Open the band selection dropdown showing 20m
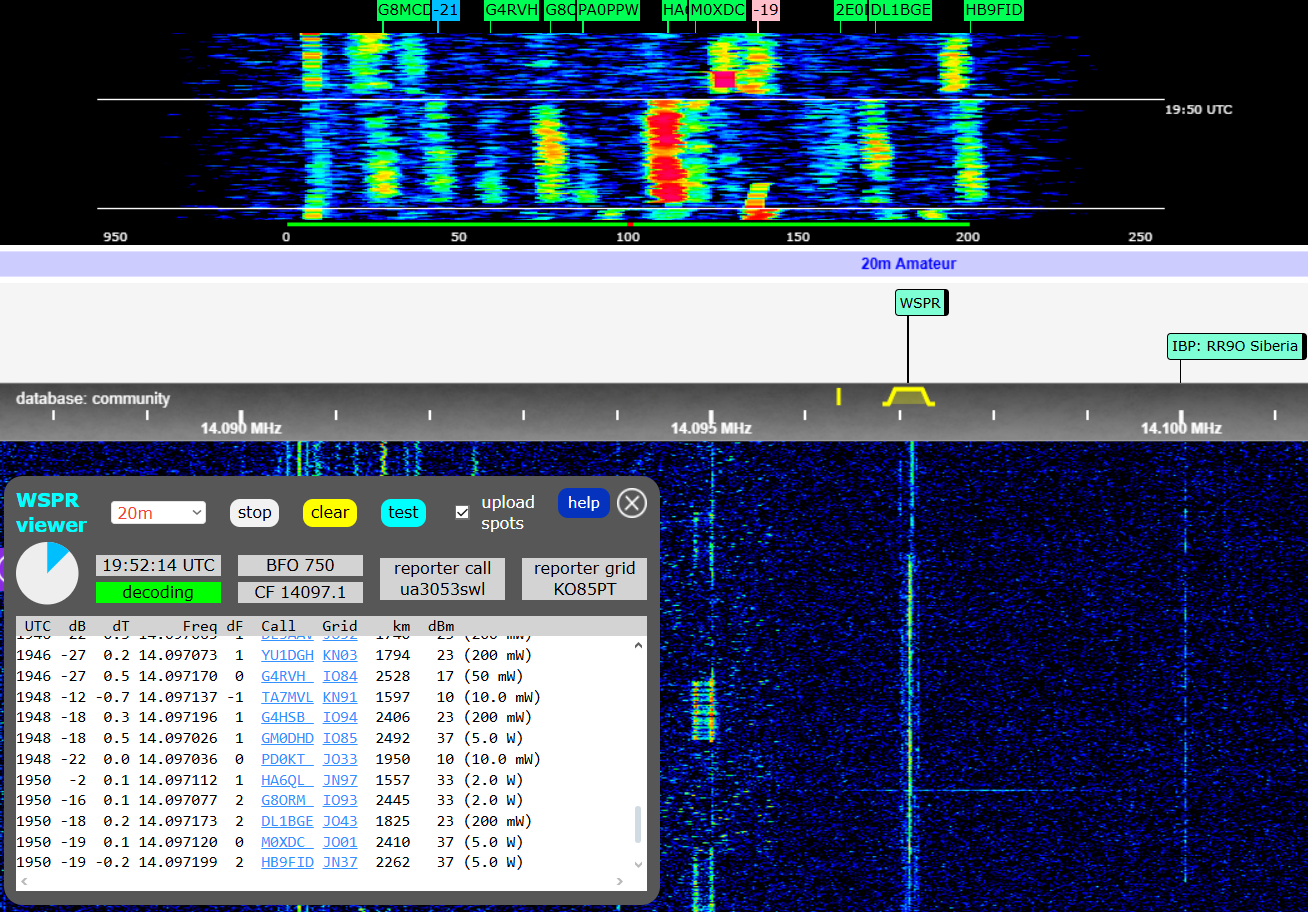Screen dimensions: 1308x912 (x=158, y=511)
